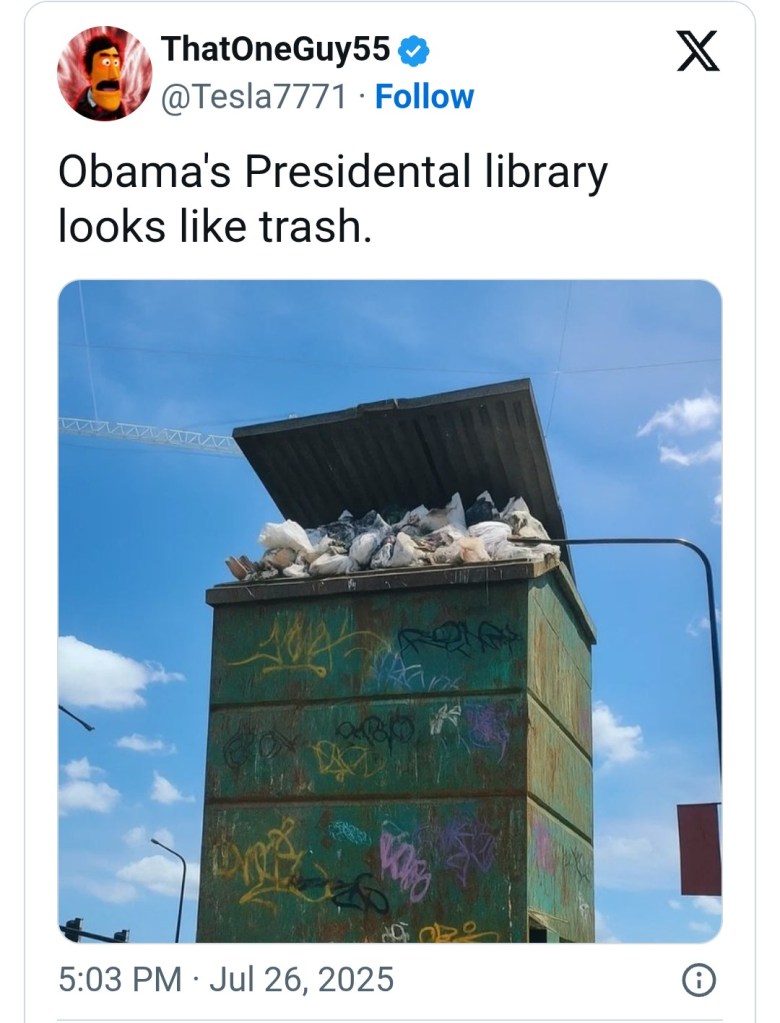Click the construction crane arm in photo
This screenshot has height=1023, width=780.
coord(150,434)
